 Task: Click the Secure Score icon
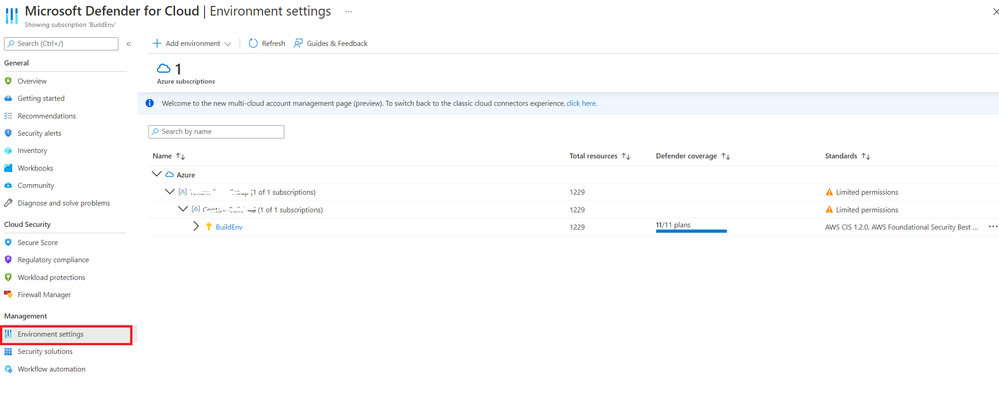pyautogui.click(x=8, y=243)
